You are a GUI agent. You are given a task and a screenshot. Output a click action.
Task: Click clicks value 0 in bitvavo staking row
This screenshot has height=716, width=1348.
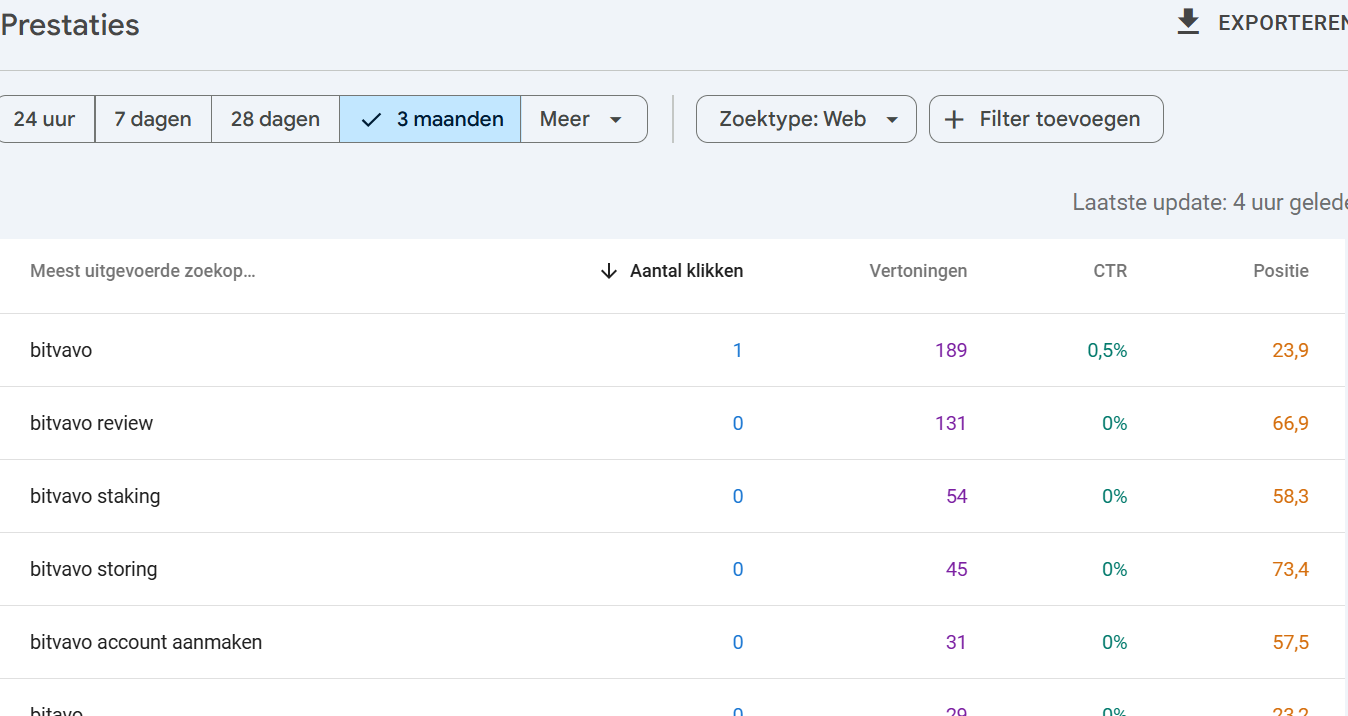pyautogui.click(x=738, y=497)
